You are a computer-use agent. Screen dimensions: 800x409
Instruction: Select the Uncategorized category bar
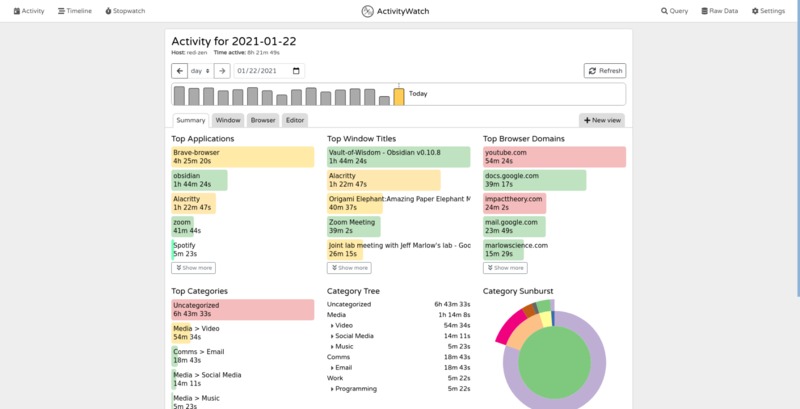click(243, 310)
